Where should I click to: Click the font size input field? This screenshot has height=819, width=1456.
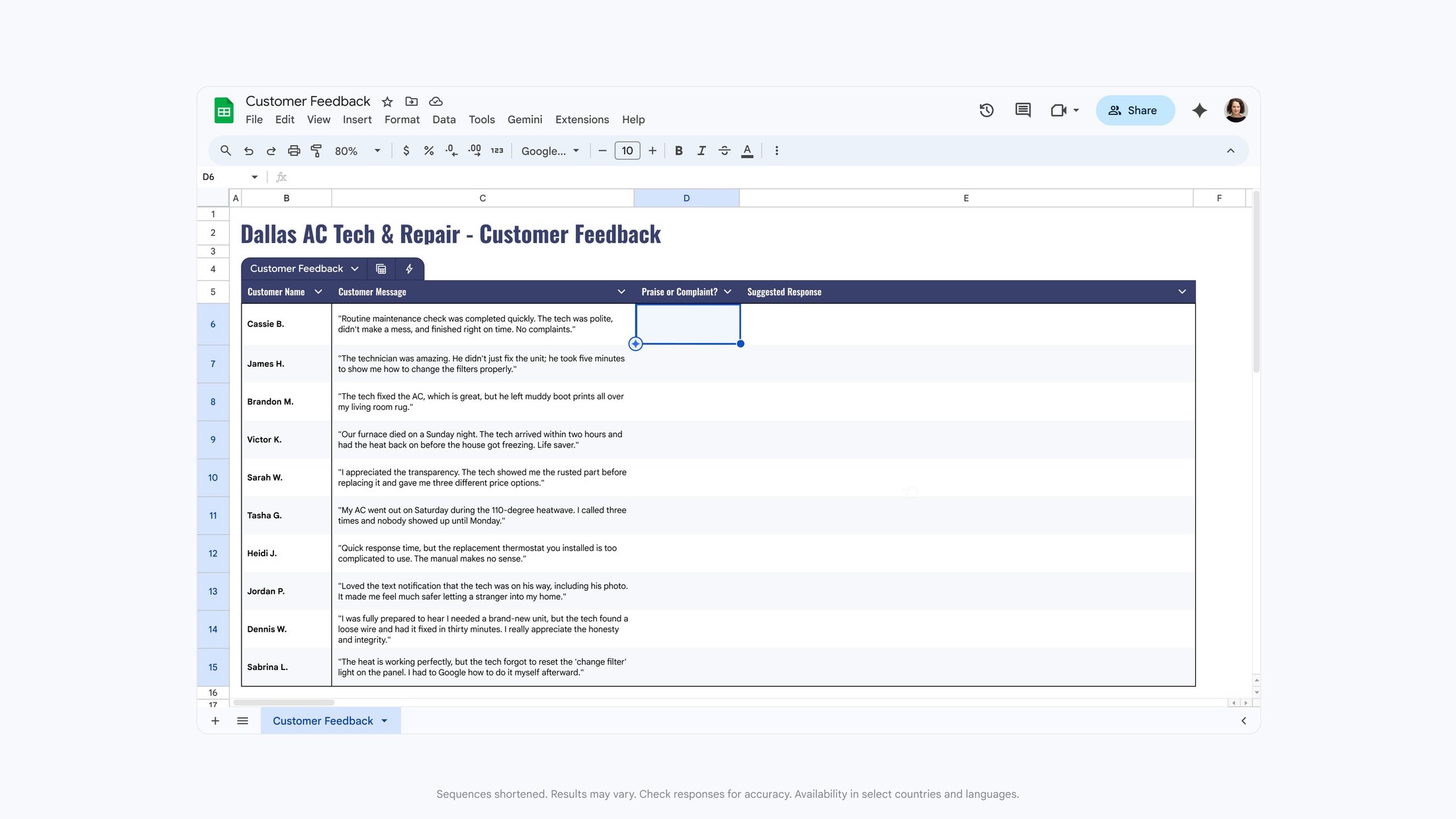point(627,151)
